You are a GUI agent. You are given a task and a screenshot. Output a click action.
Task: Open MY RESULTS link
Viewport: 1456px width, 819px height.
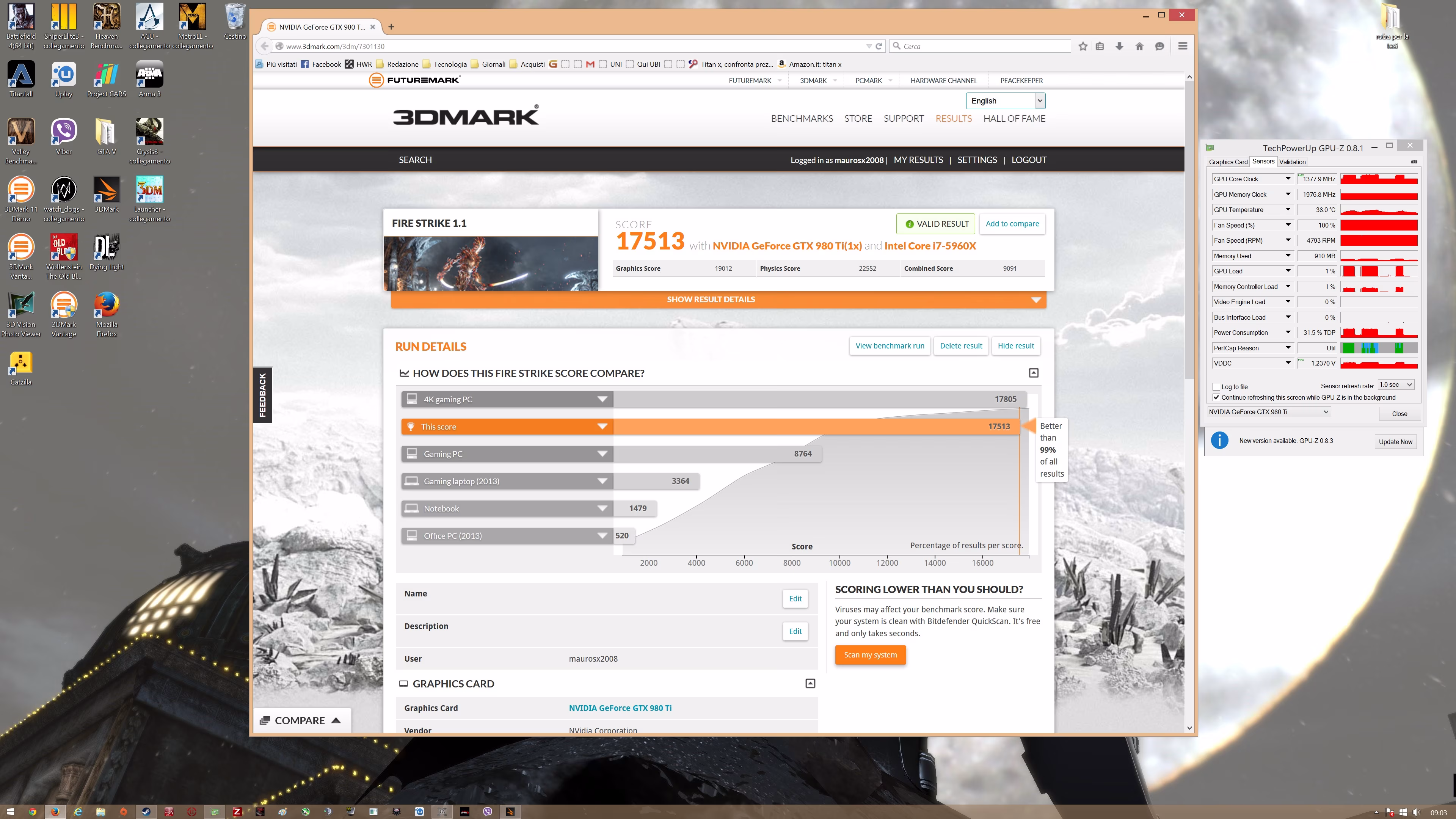[918, 160]
